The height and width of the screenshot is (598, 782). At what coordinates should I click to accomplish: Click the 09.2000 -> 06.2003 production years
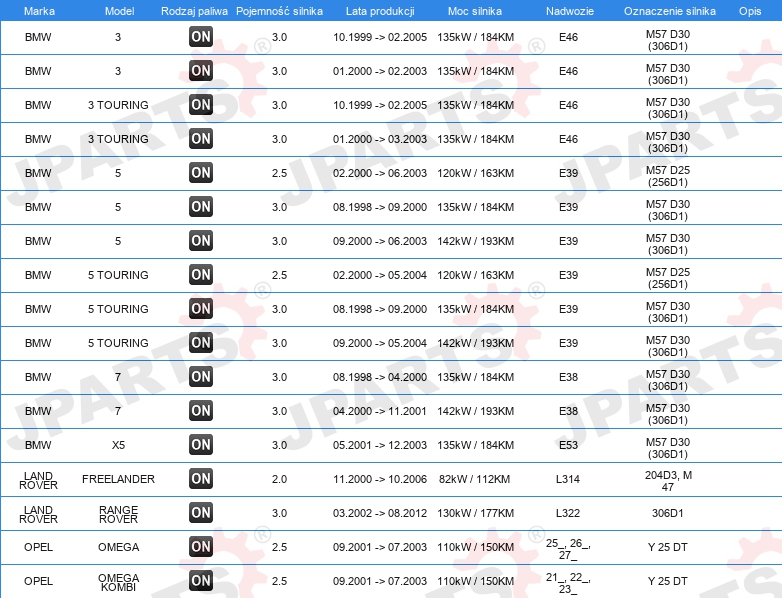click(380, 241)
